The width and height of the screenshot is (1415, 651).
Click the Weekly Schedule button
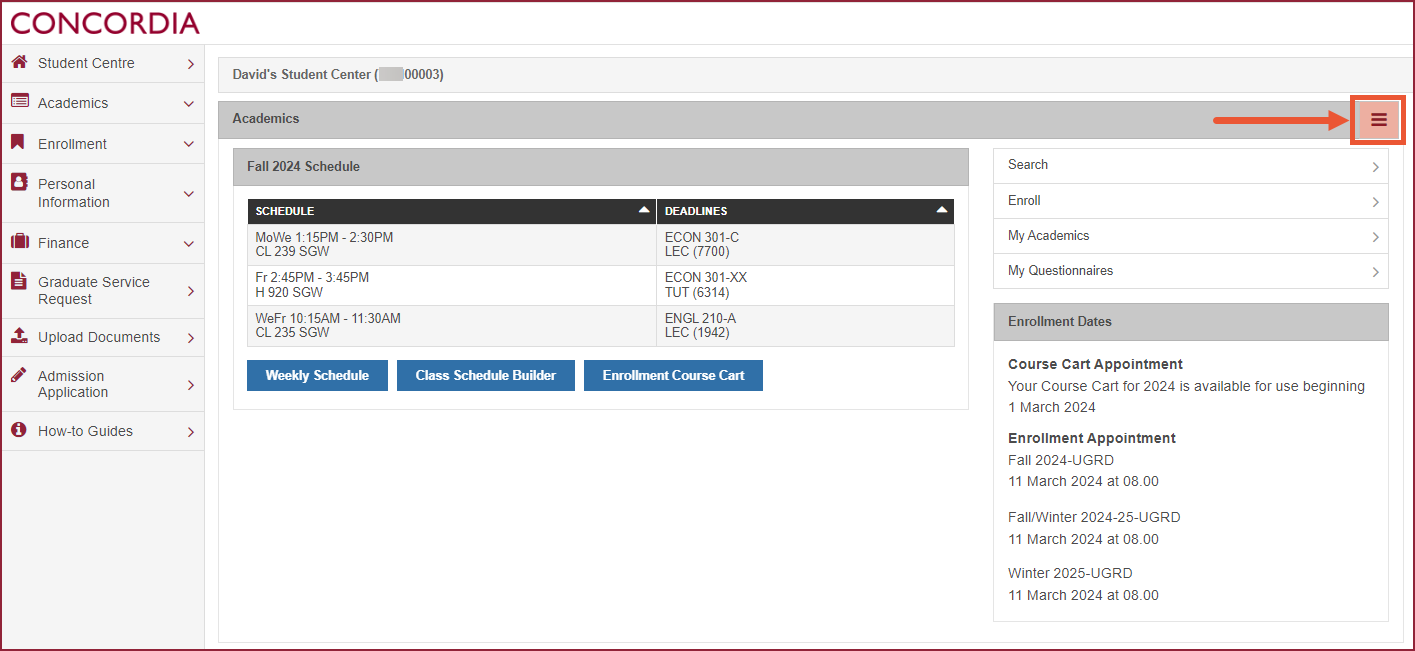point(317,375)
